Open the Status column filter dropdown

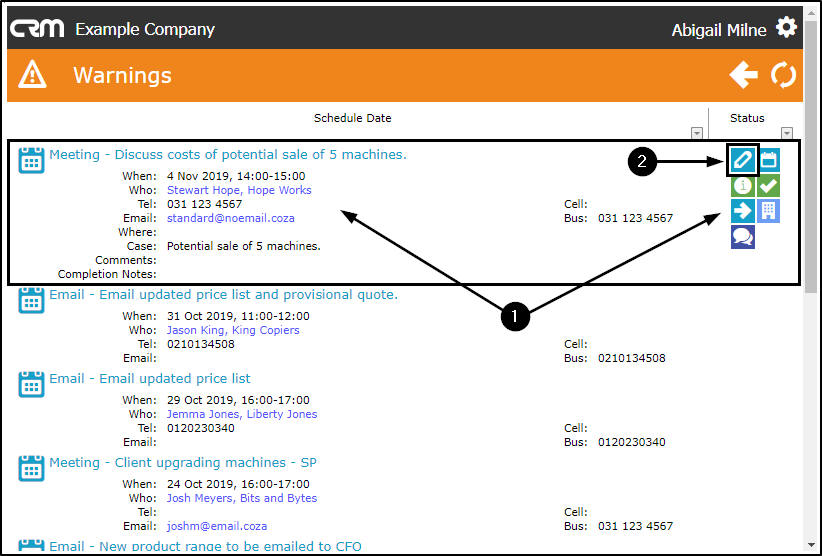pyautogui.click(x=787, y=133)
